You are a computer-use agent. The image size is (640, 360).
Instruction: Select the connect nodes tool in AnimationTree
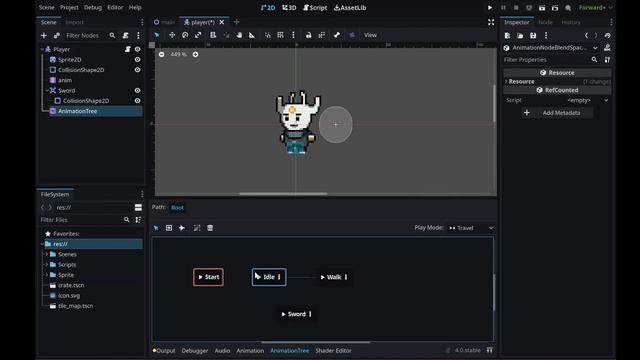(182, 228)
